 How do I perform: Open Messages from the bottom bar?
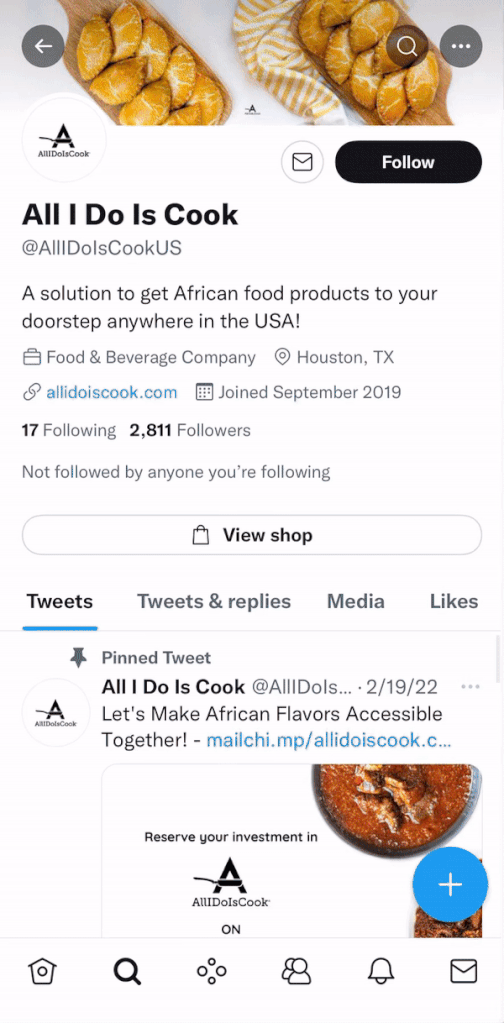(464, 971)
